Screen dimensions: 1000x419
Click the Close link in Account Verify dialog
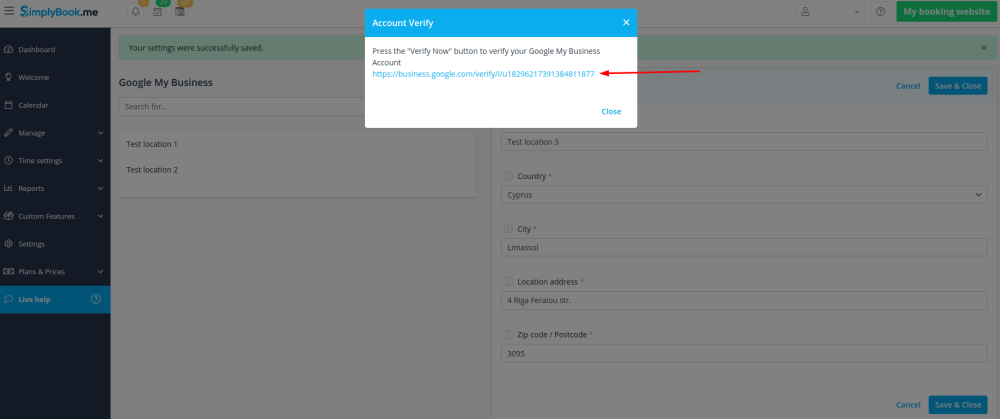pos(611,111)
